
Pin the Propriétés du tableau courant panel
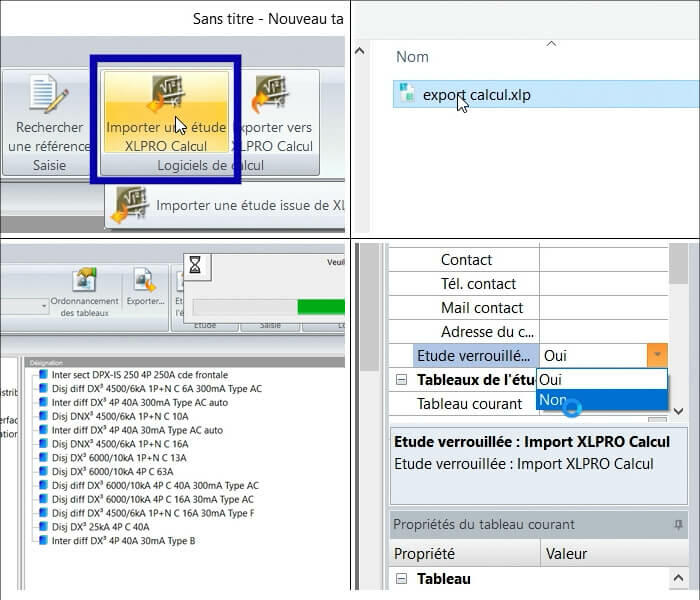(678, 524)
